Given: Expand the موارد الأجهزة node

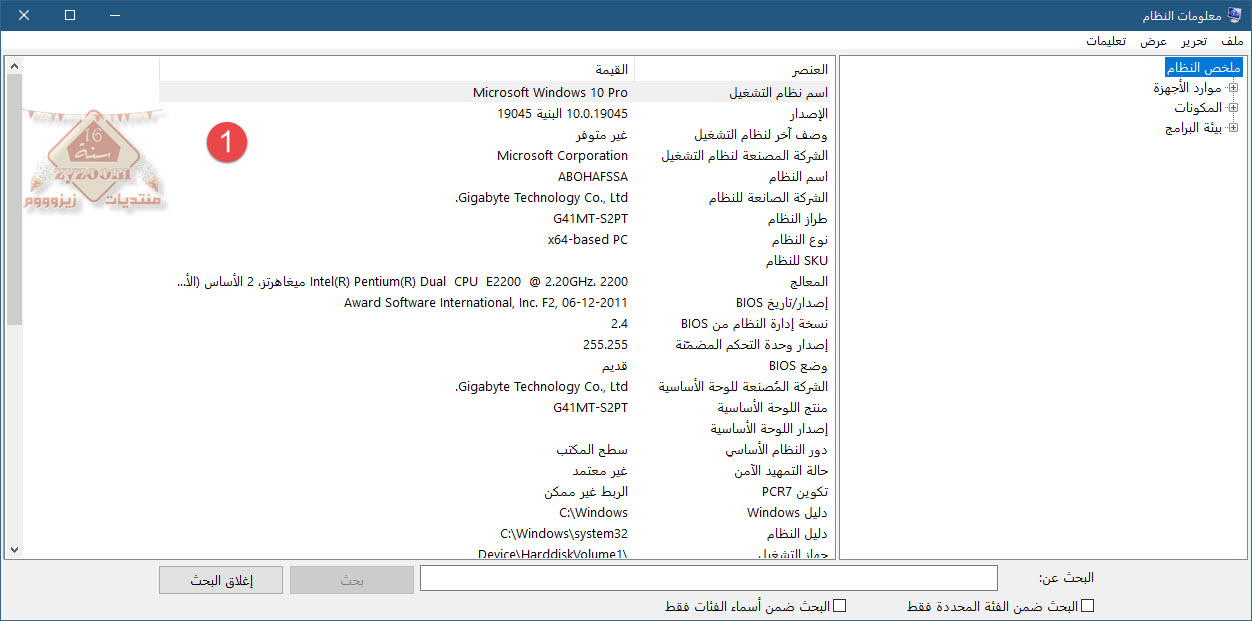Looking at the screenshot, I should pyautogui.click(x=1233, y=88).
